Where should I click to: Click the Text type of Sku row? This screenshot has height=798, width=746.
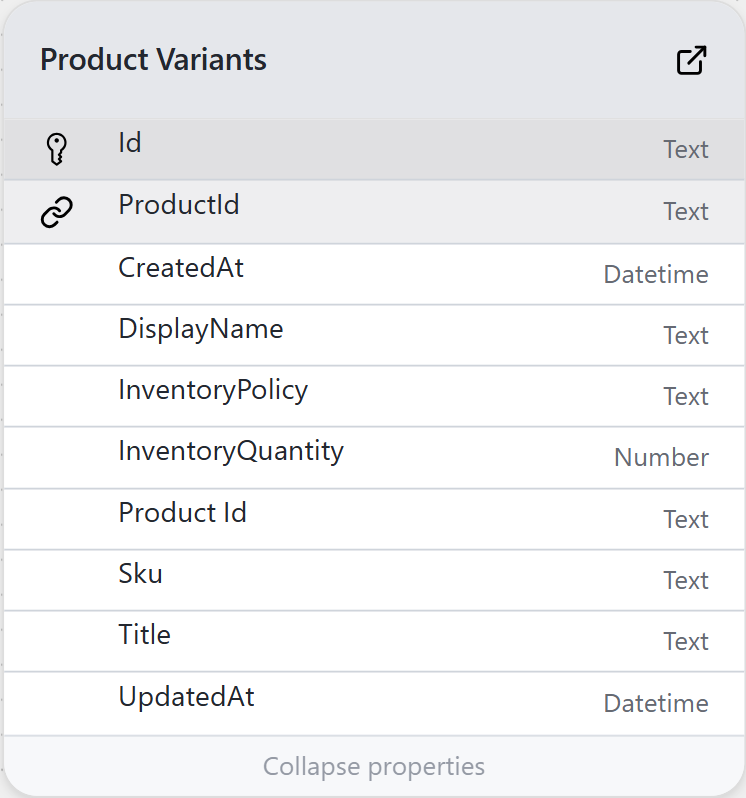click(686, 581)
